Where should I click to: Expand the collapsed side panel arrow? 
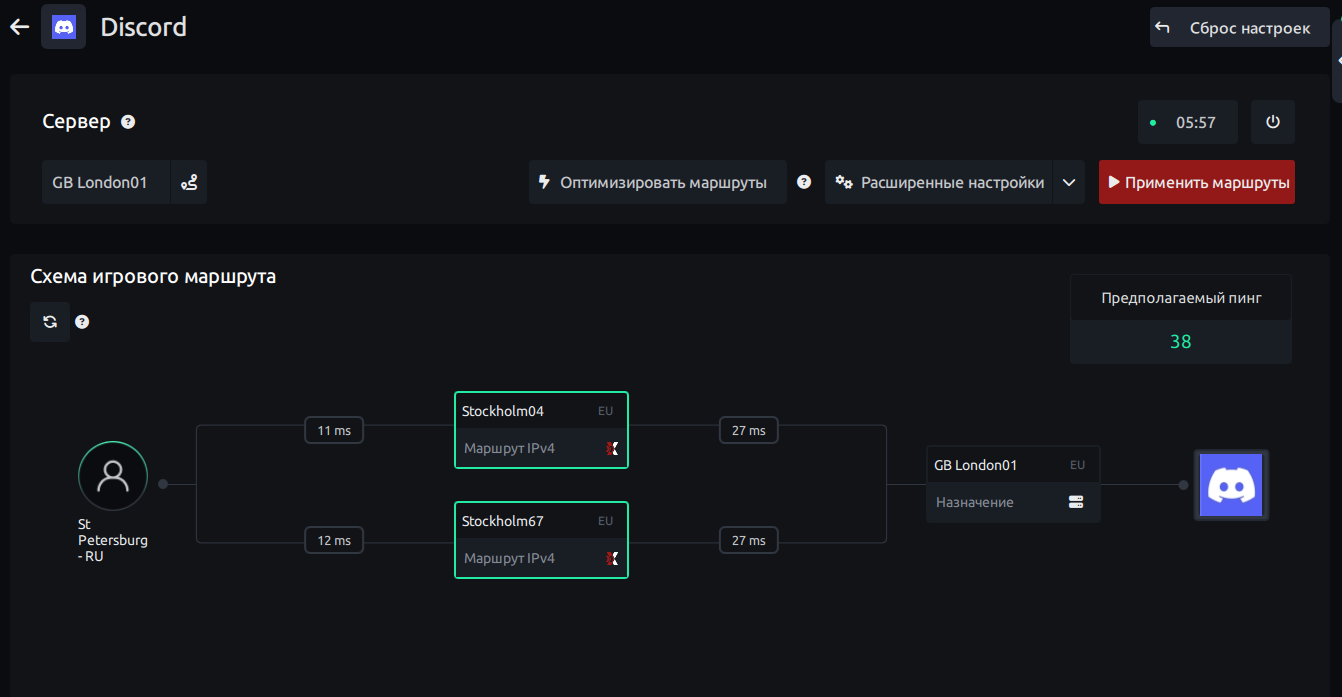point(1338,60)
